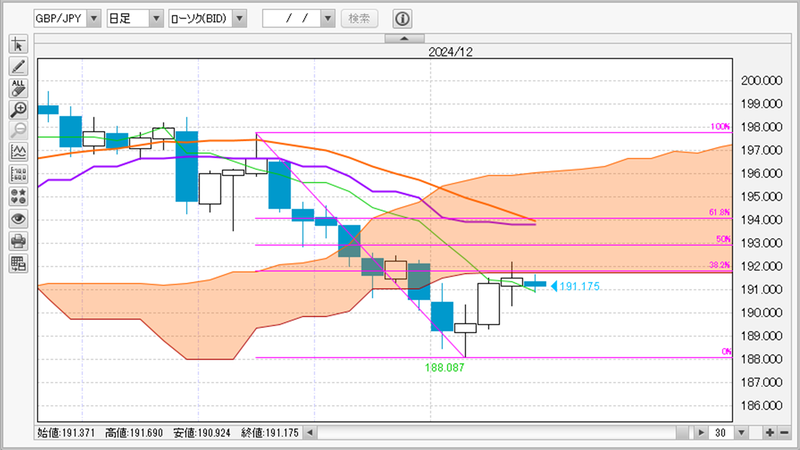
Task: Click the 2024/12 date label
Action: (450, 52)
